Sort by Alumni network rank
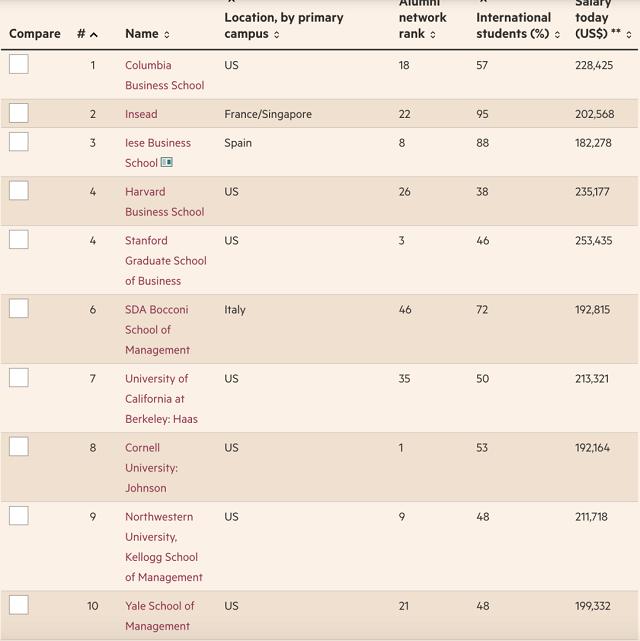 [x=433, y=35]
